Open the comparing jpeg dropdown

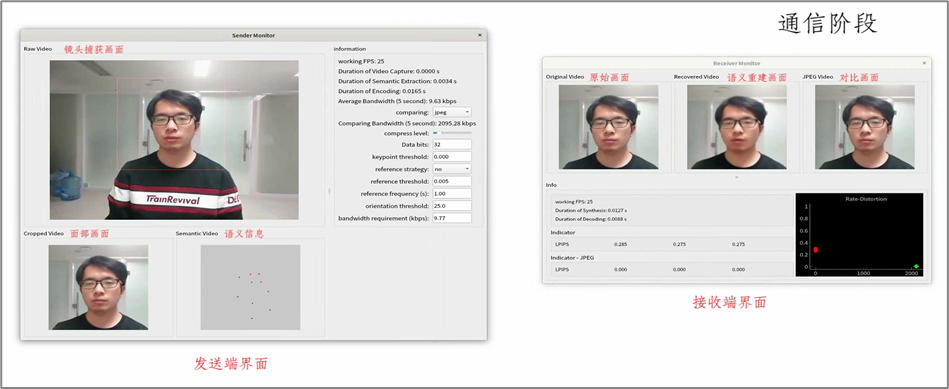(452, 112)
